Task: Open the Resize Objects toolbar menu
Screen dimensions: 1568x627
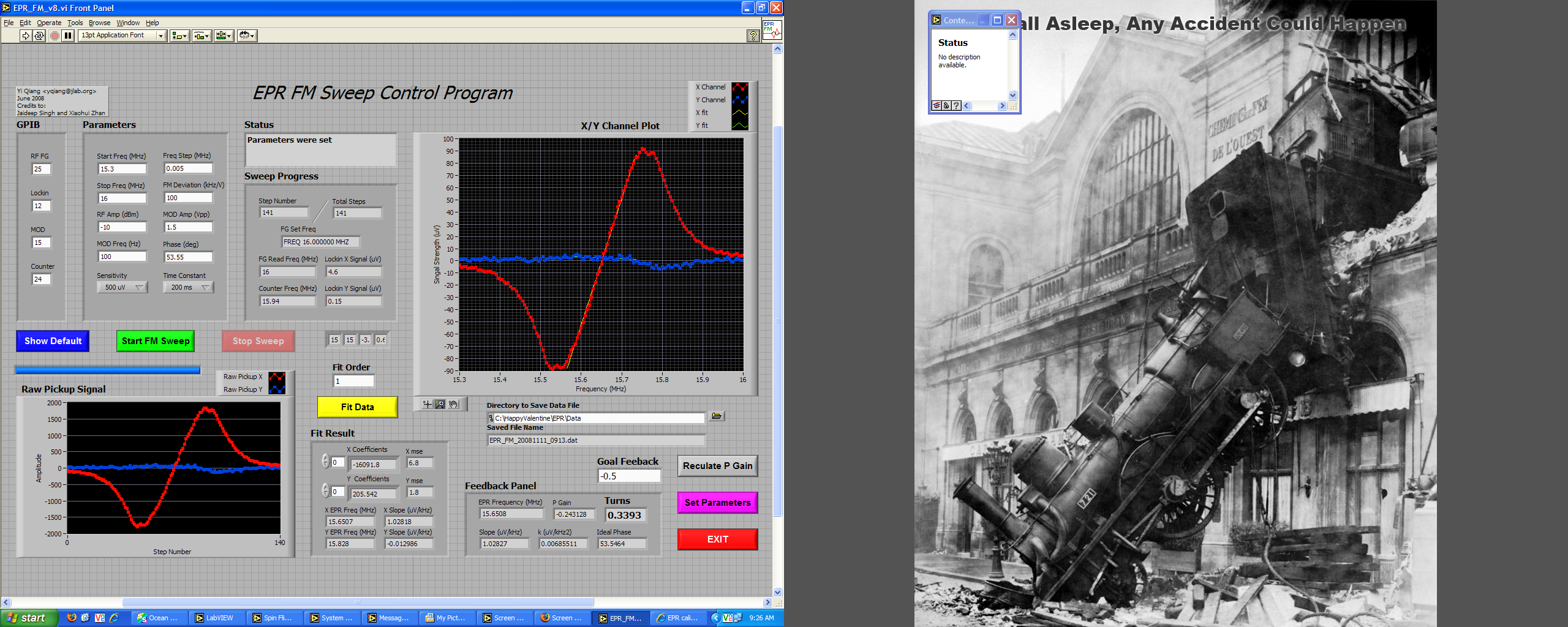Action: 224,36
